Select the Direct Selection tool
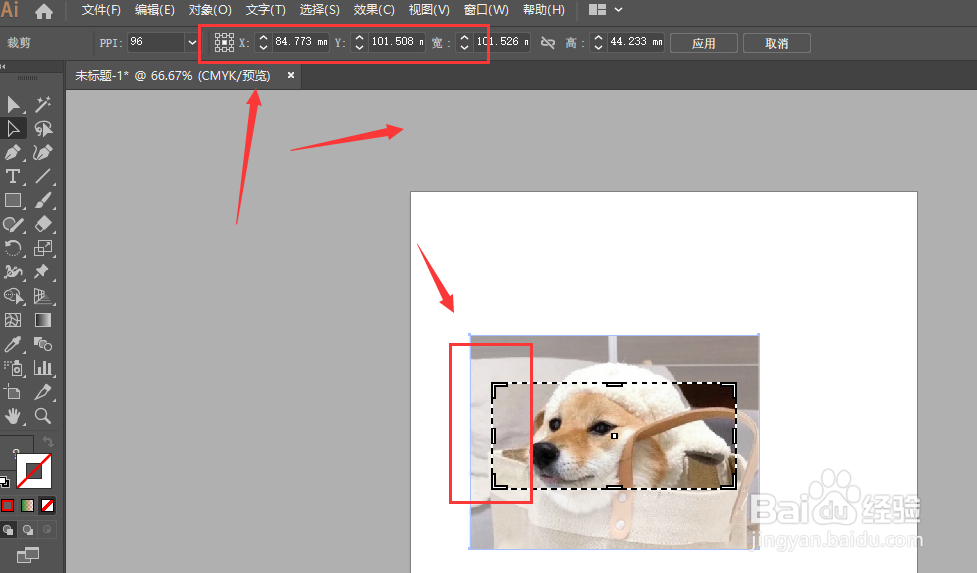Image resolution: width=977 pixels, height=573 pixels. coord(13,128)
